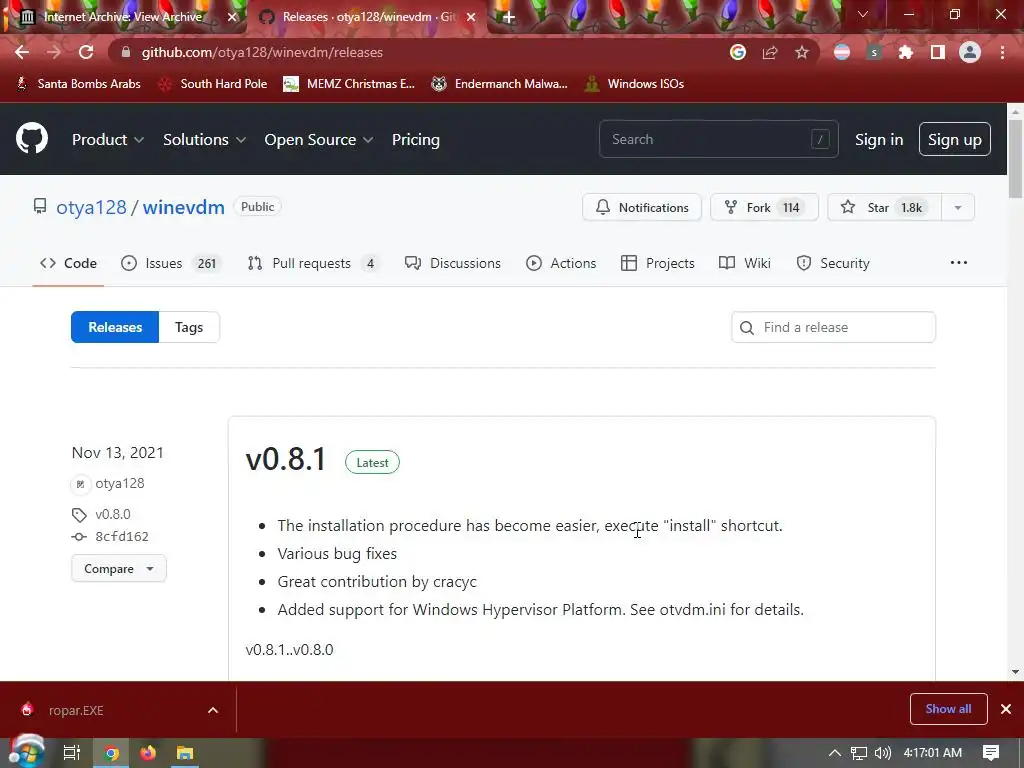Show more repository tabs via ellipsis

pyautogui.click(x=959, y=263)
